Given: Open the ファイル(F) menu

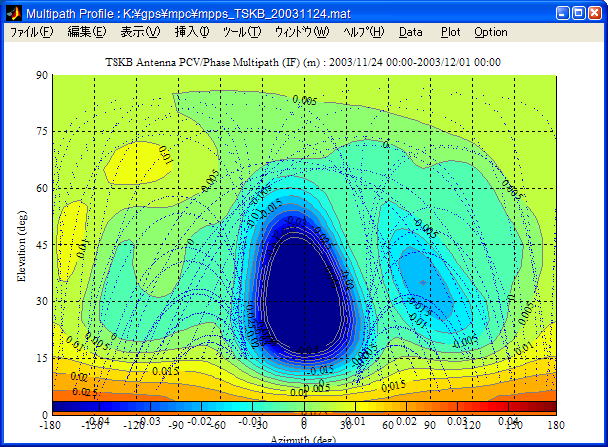Looking at the screenshot, I should click(x=32, y=32).
